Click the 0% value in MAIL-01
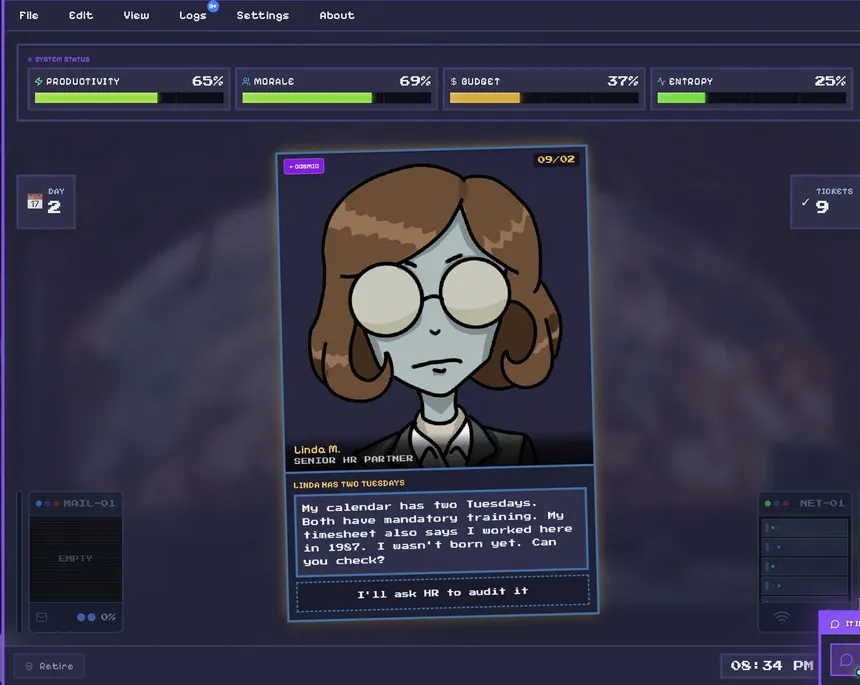The width and height of the screenshot is (860, 685). 108,617
